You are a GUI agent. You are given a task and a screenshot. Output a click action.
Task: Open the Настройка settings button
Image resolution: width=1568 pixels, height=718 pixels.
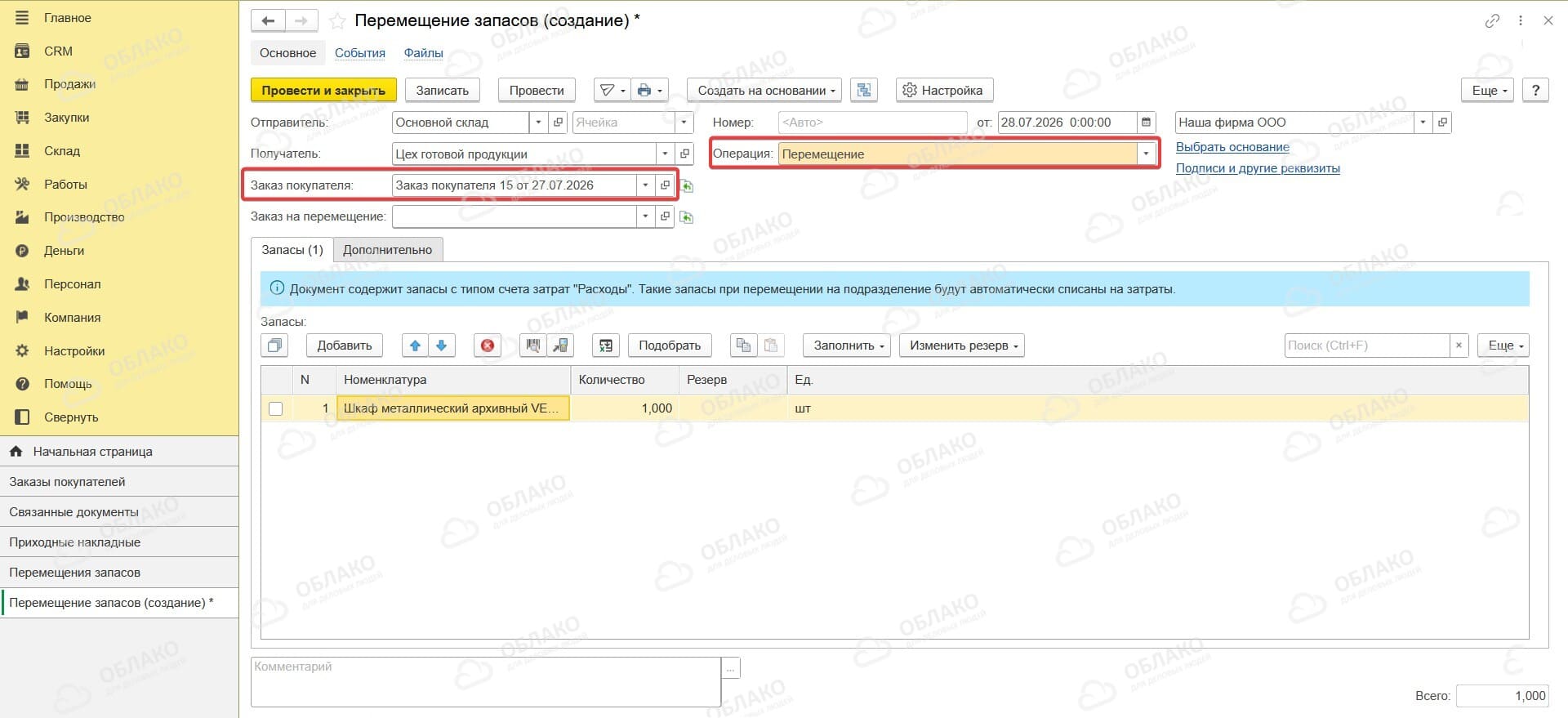click(944, 90)
